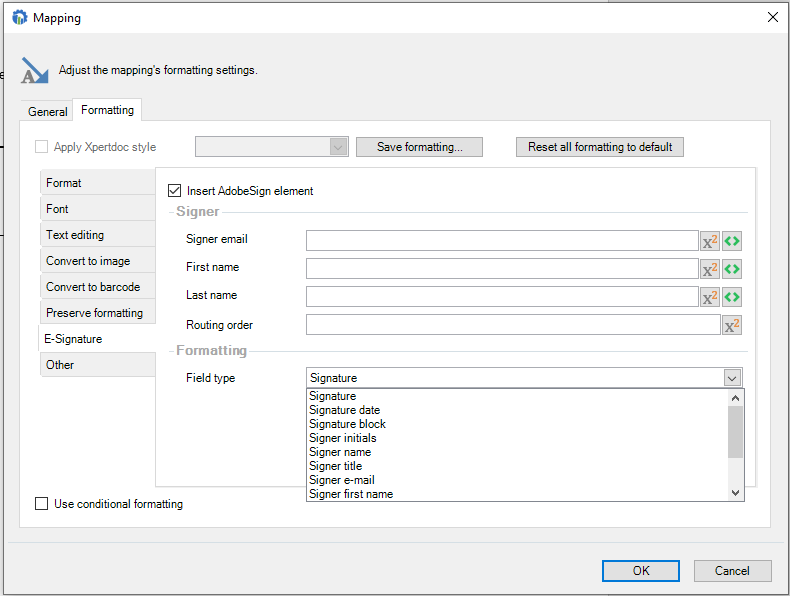This screenshot has height=596, width=790.
Task: Choose Signature block option
Action: [517, 424]
